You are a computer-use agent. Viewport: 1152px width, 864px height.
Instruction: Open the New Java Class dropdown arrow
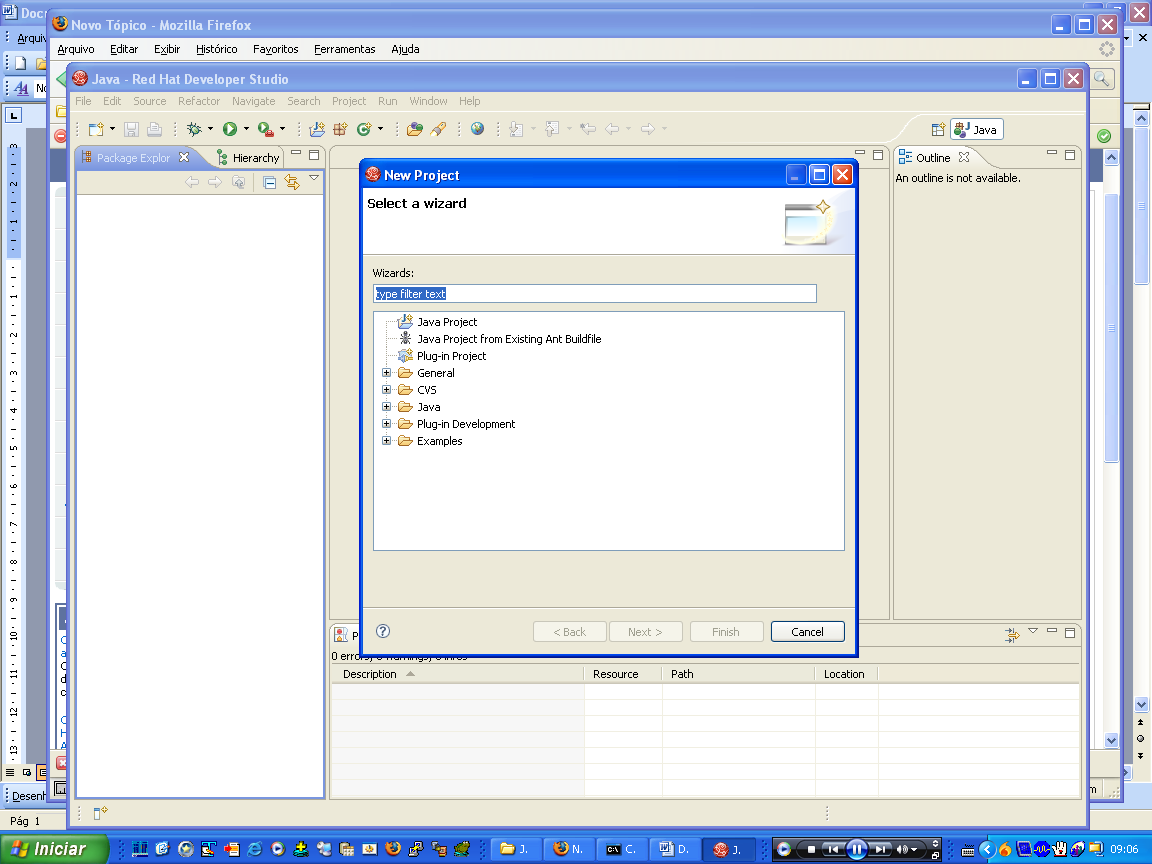pos(380,129)
